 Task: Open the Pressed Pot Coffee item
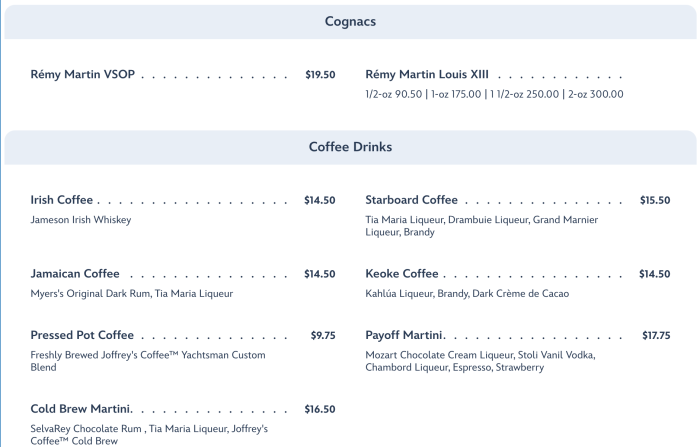(x=82, y=335)
